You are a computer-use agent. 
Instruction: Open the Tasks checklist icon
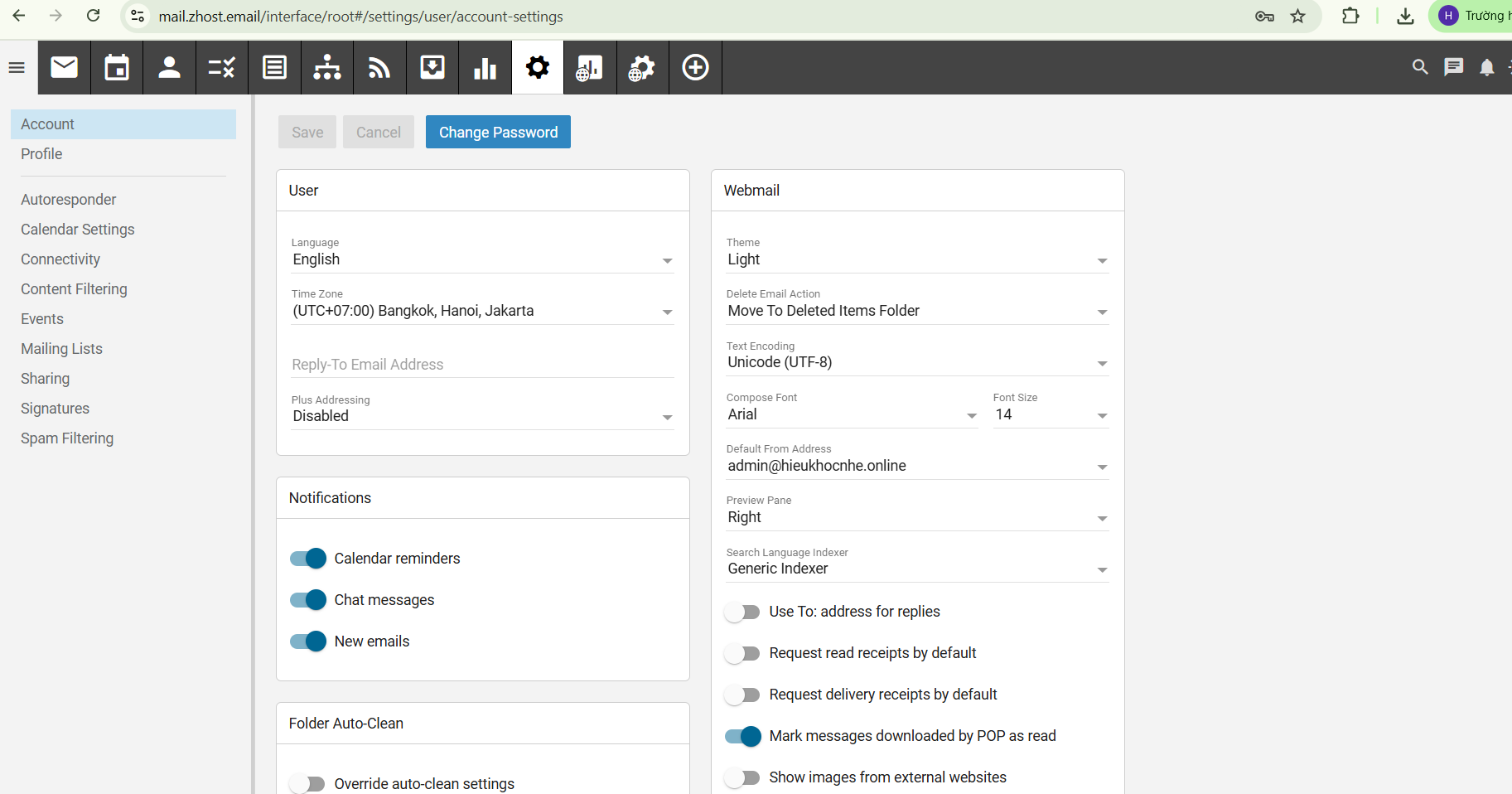pos(221,67)
